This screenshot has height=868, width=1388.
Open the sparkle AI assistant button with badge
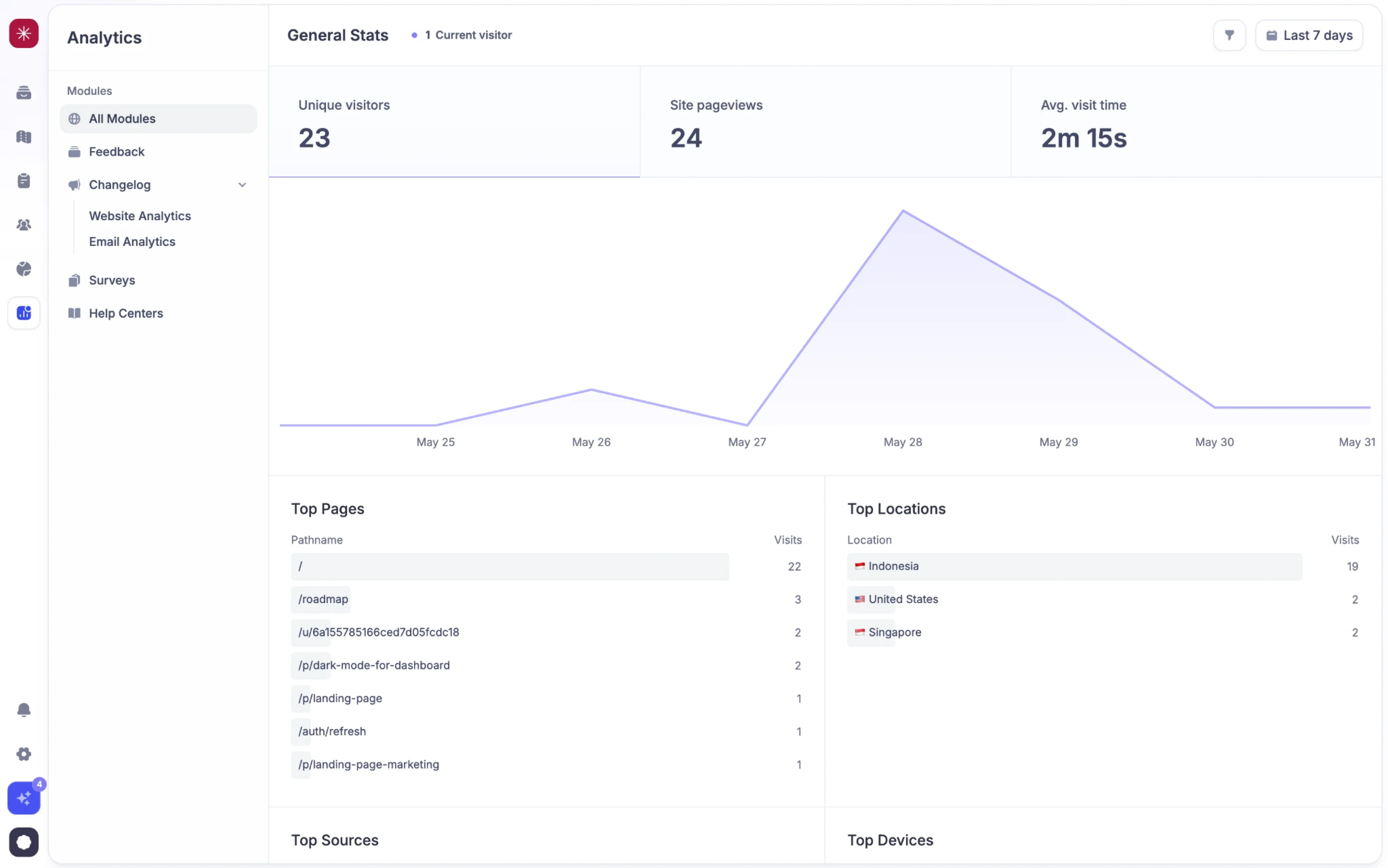tap(24, 798)
